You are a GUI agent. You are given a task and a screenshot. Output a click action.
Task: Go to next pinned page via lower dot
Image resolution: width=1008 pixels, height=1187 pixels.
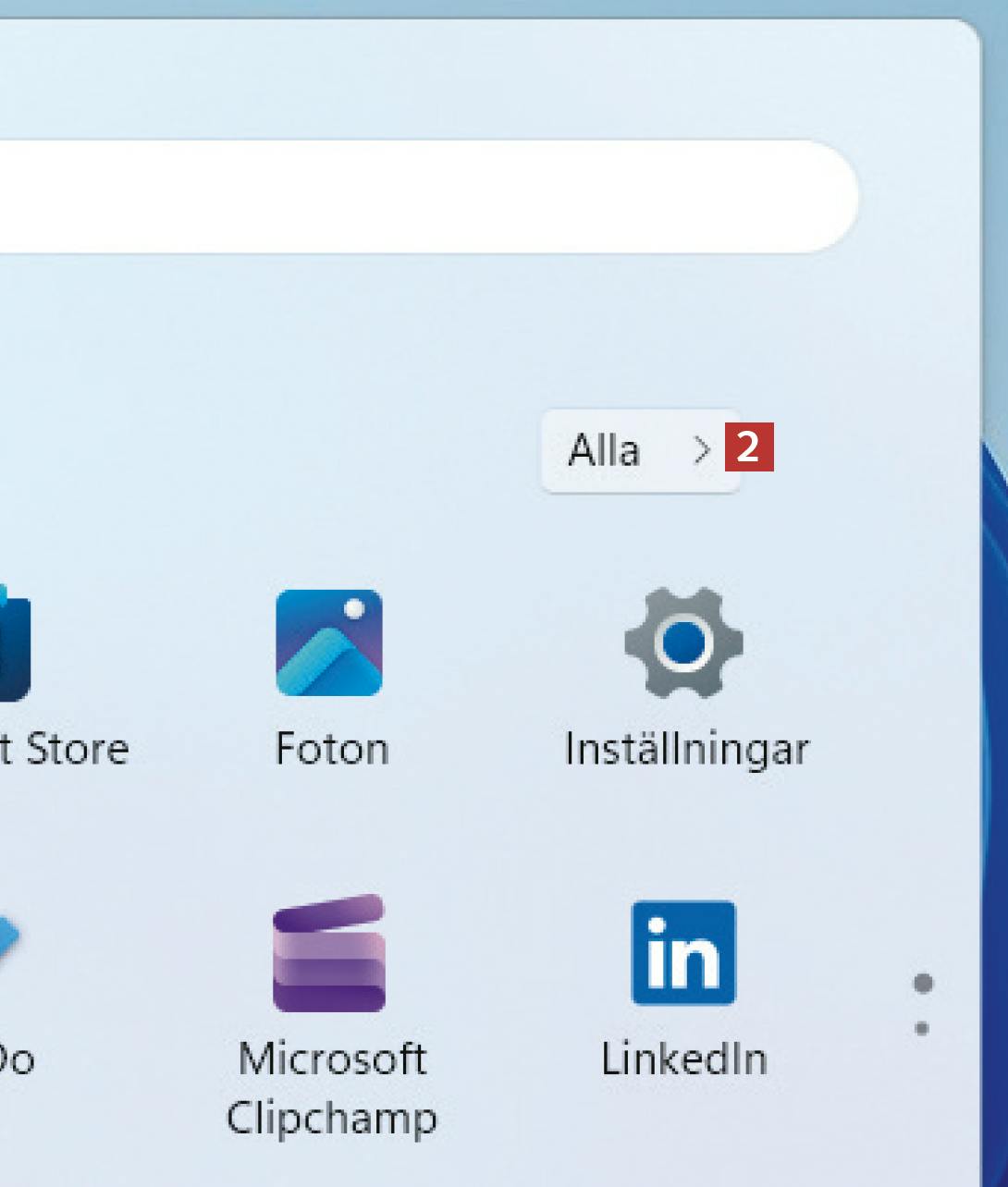922,1028
